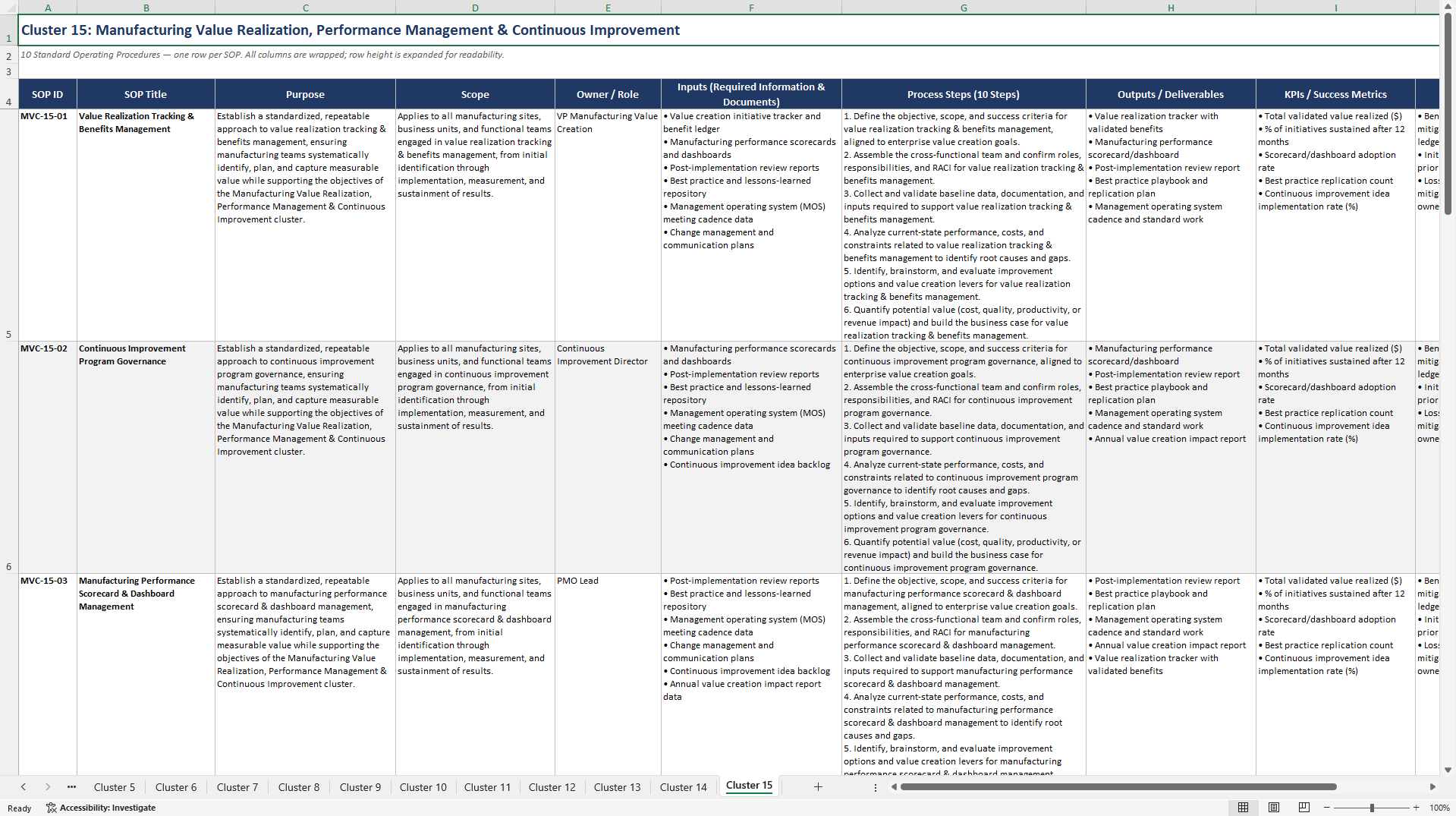This screenshot has width=1456, height=816.
Task: Click the 'Outputs / Deliverables' header cell
Action: 1171,94
